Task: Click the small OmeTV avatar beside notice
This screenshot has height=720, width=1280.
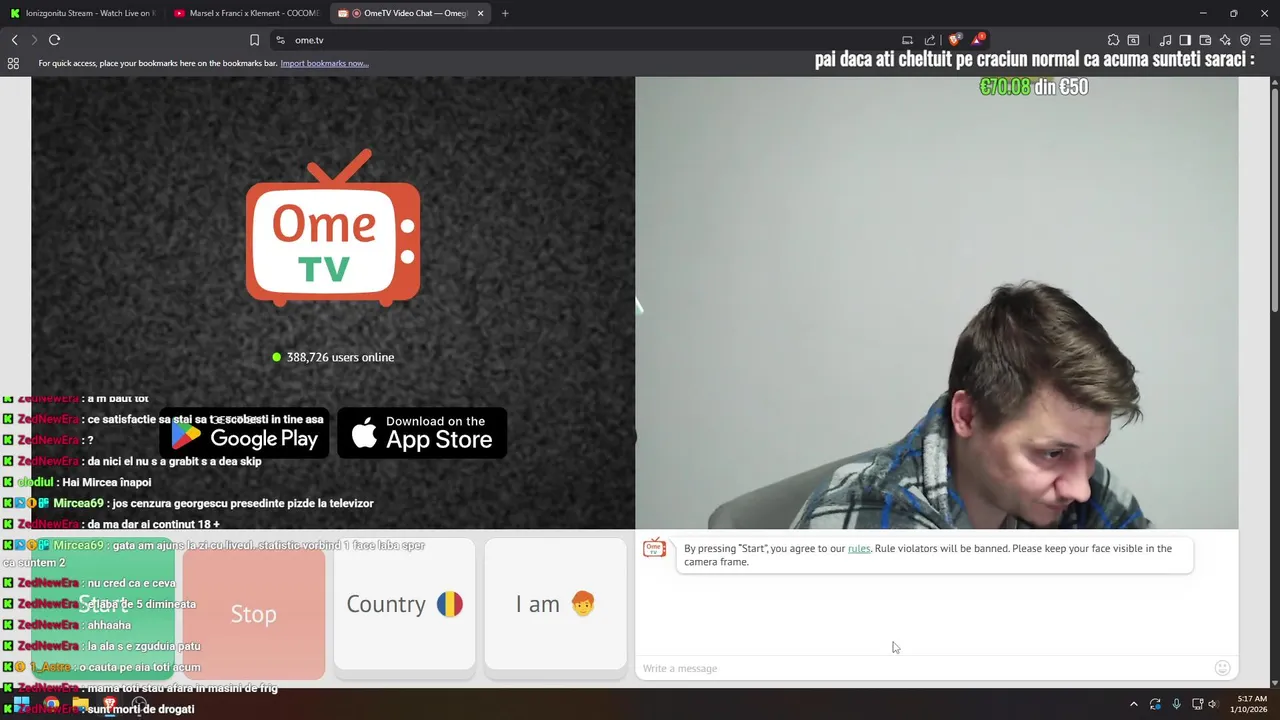Action: point(654,548)
